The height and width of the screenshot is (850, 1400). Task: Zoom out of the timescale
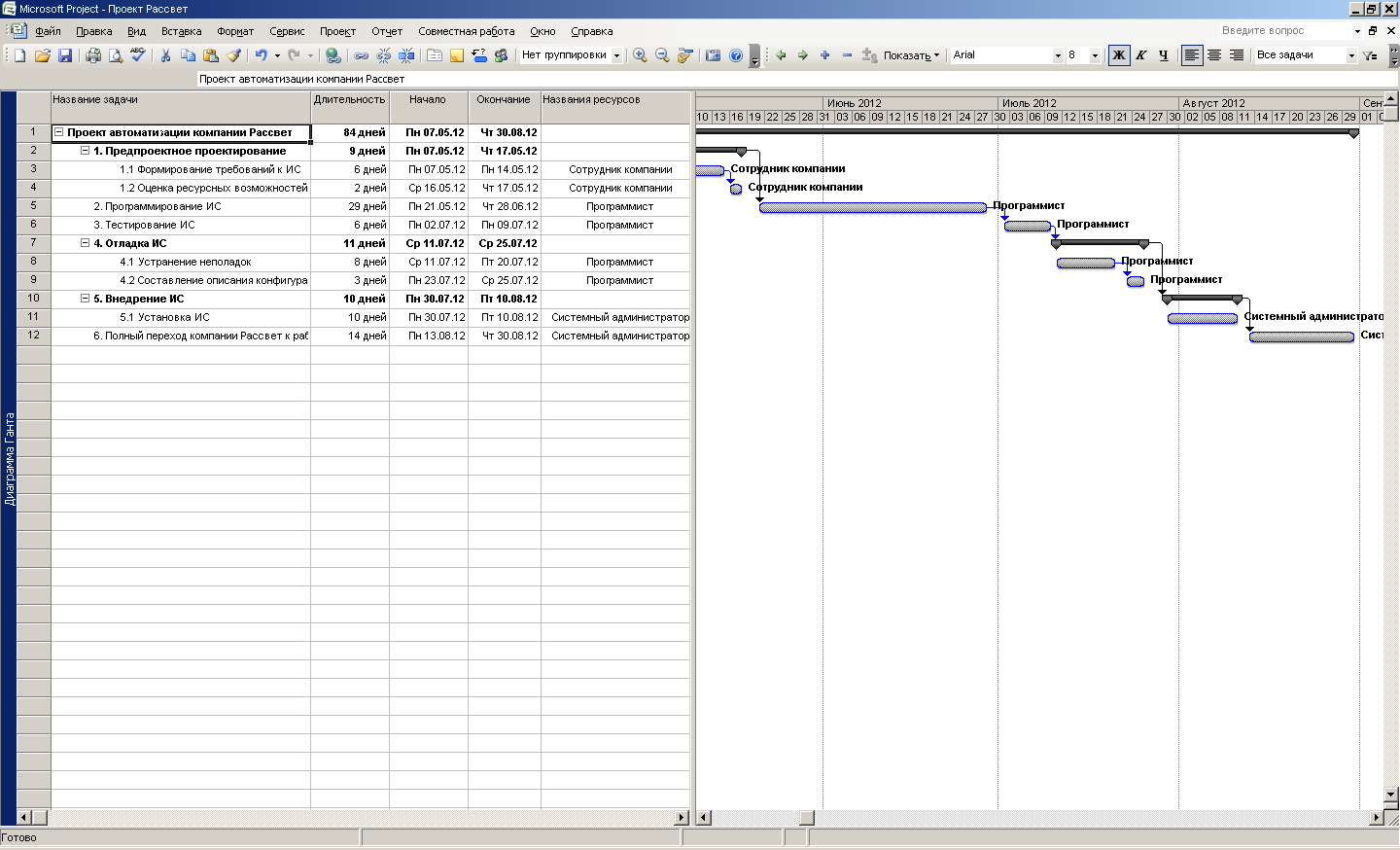(662, 55)
